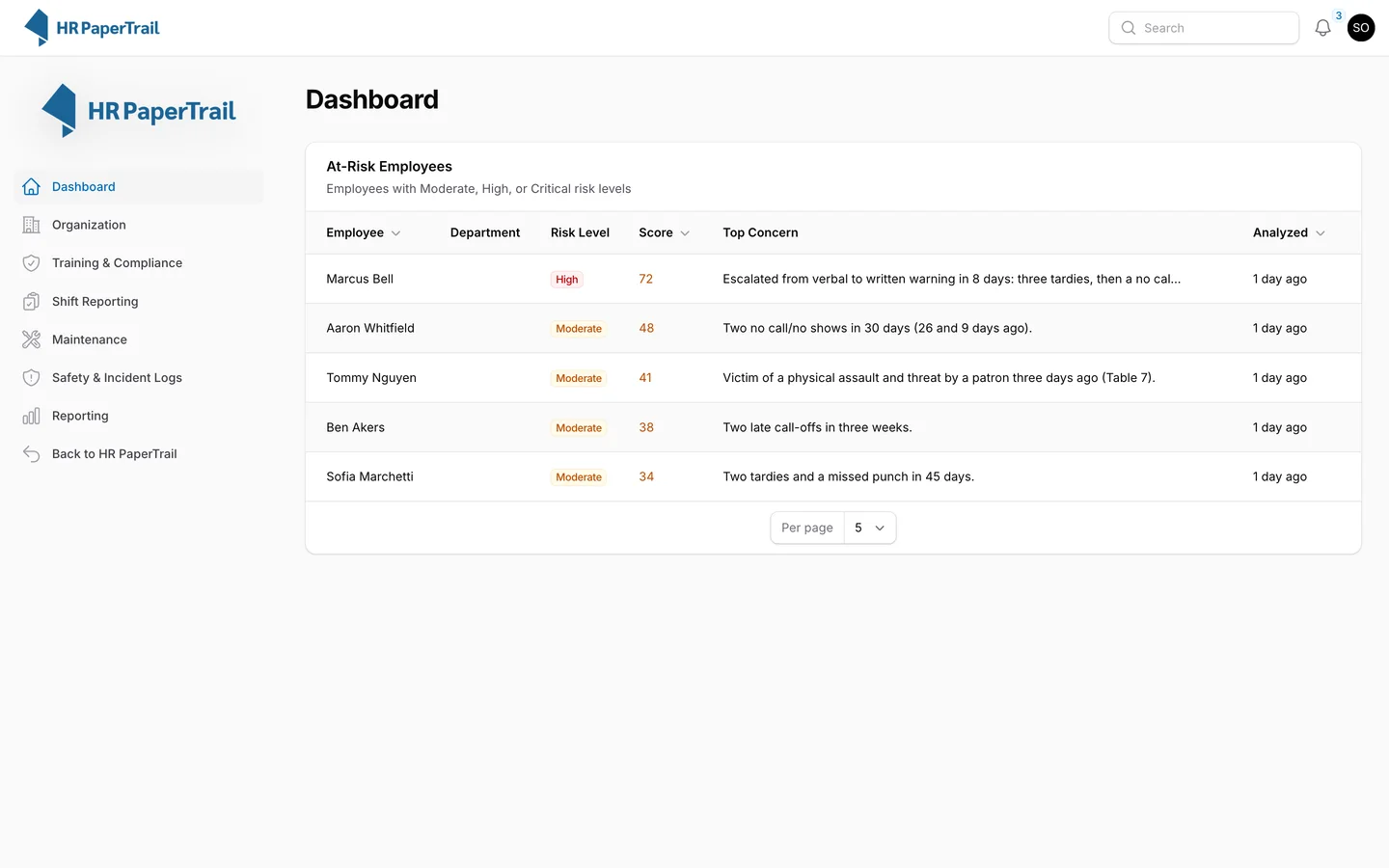Screen dimensions: 1389x868
Task: Click the Organization building icon
Action: (x=31, y=225)
